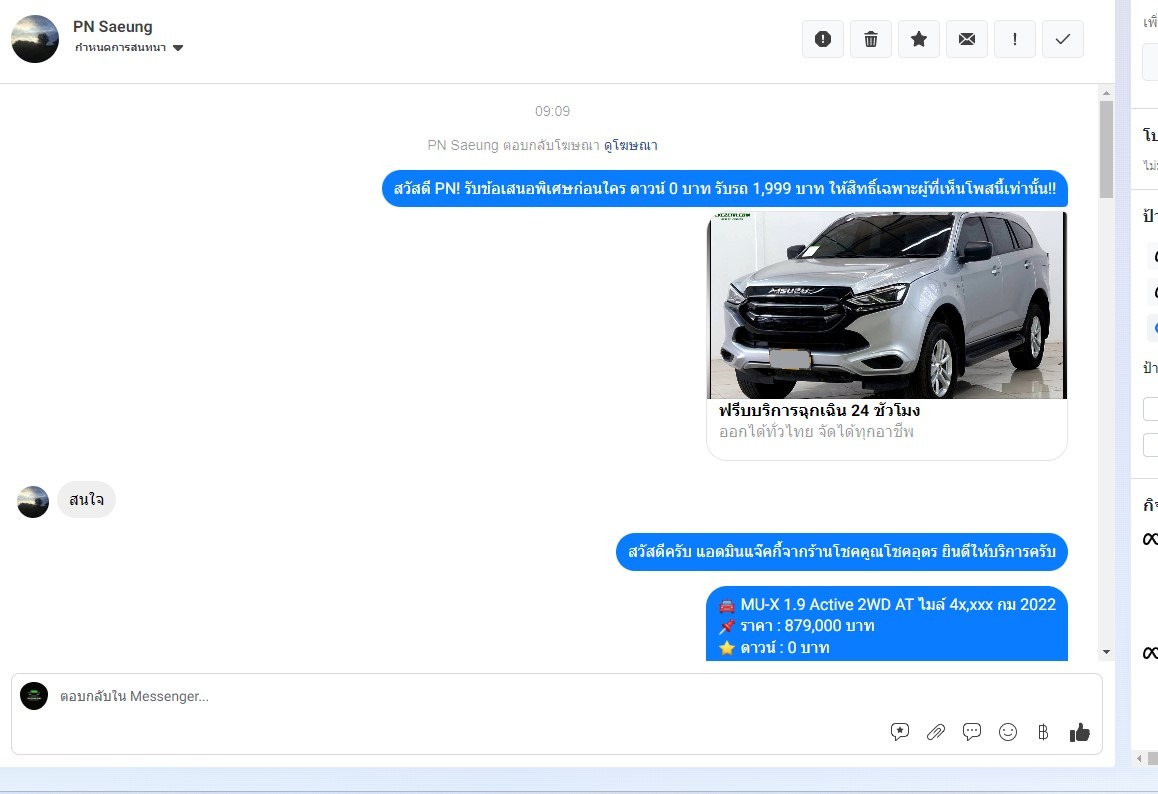Viewport: 1158px width, 794px height.
Task: Open the emoji picker smiley icon
Action: point(1008,732)
